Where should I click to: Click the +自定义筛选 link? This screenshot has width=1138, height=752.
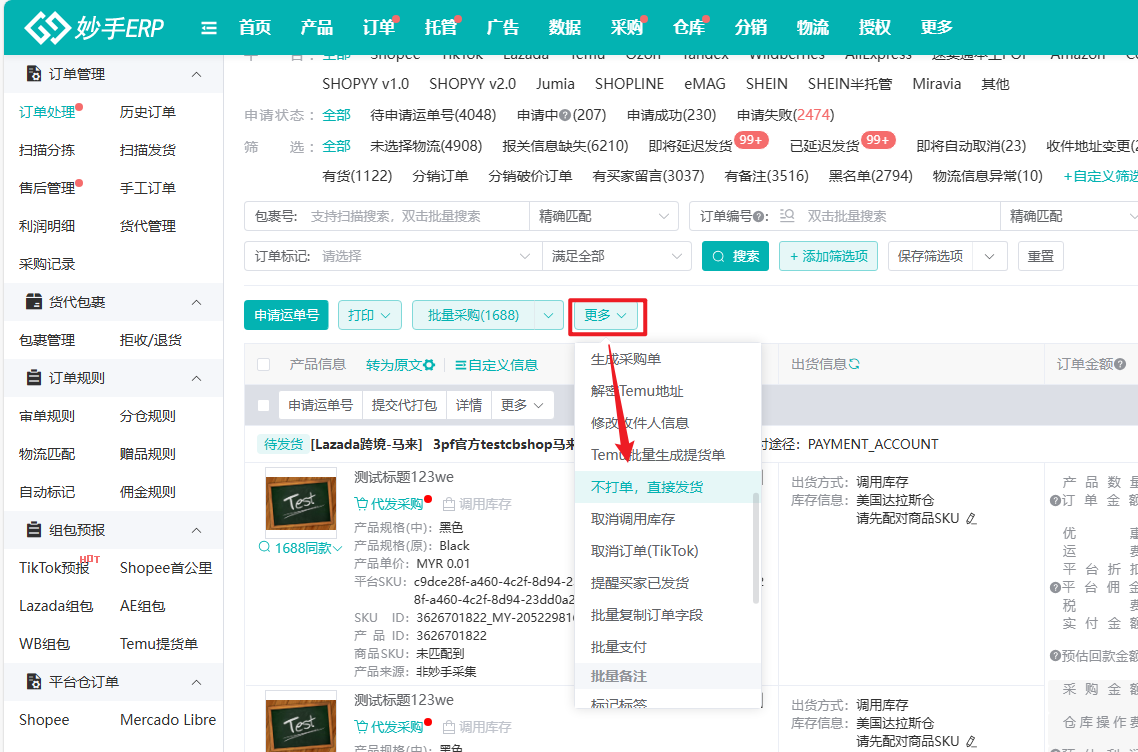[1100, 176]
